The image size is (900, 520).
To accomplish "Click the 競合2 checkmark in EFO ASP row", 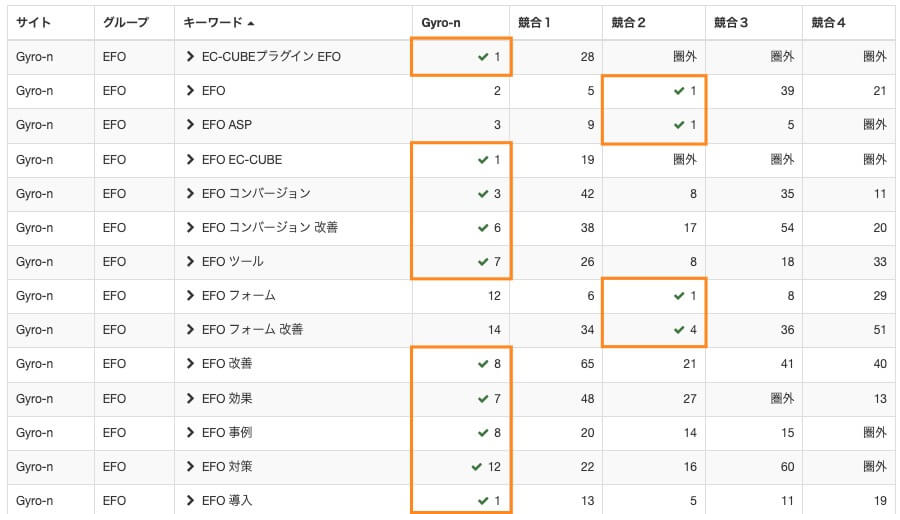I will [x=679, y=125].
